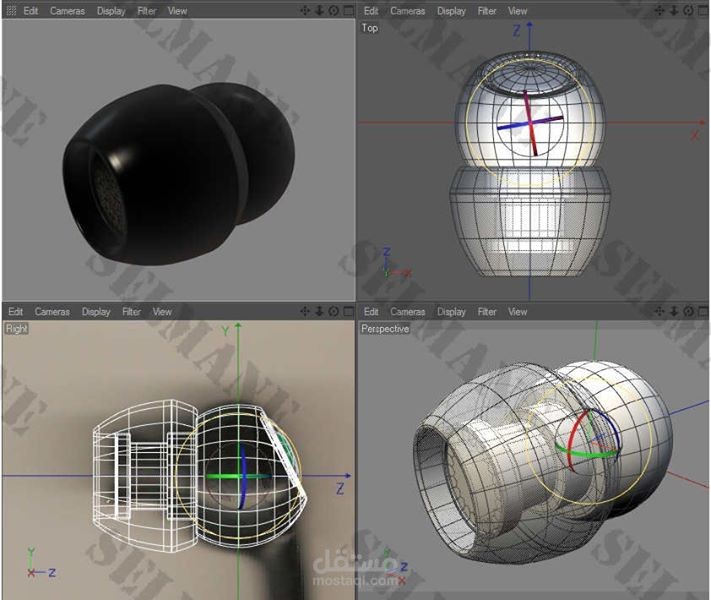Click the zoom arrow icon in the Top viewport
This screenshot has width=711, height=600.
tap(674, 10)
